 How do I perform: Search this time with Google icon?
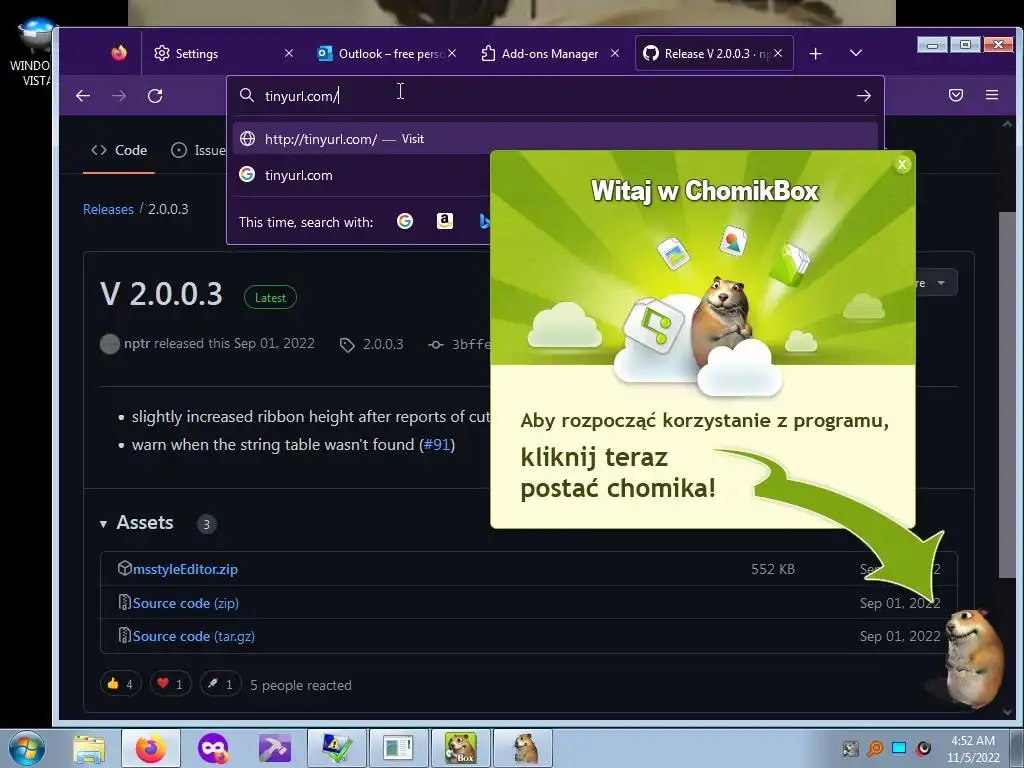point(405,221)
